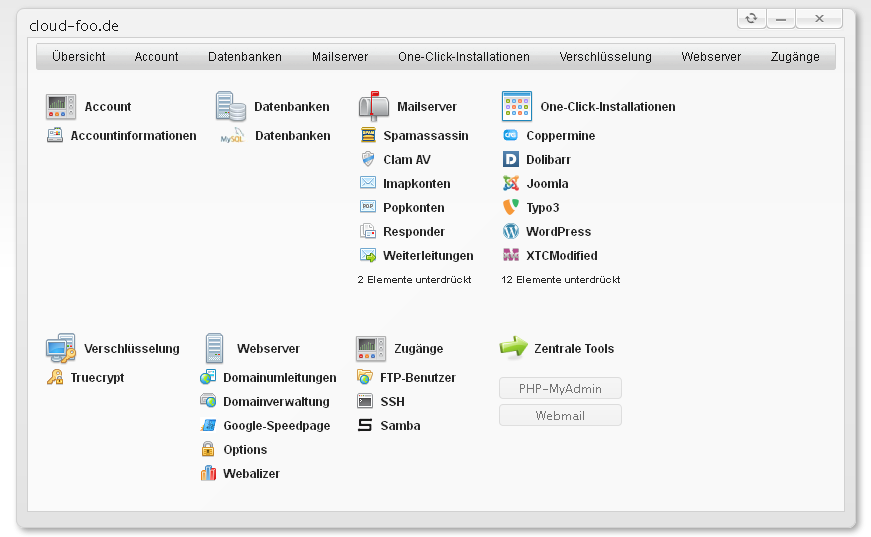Click the Truecrypt key icon
The image size is (871, 537).
coord(54,378)
